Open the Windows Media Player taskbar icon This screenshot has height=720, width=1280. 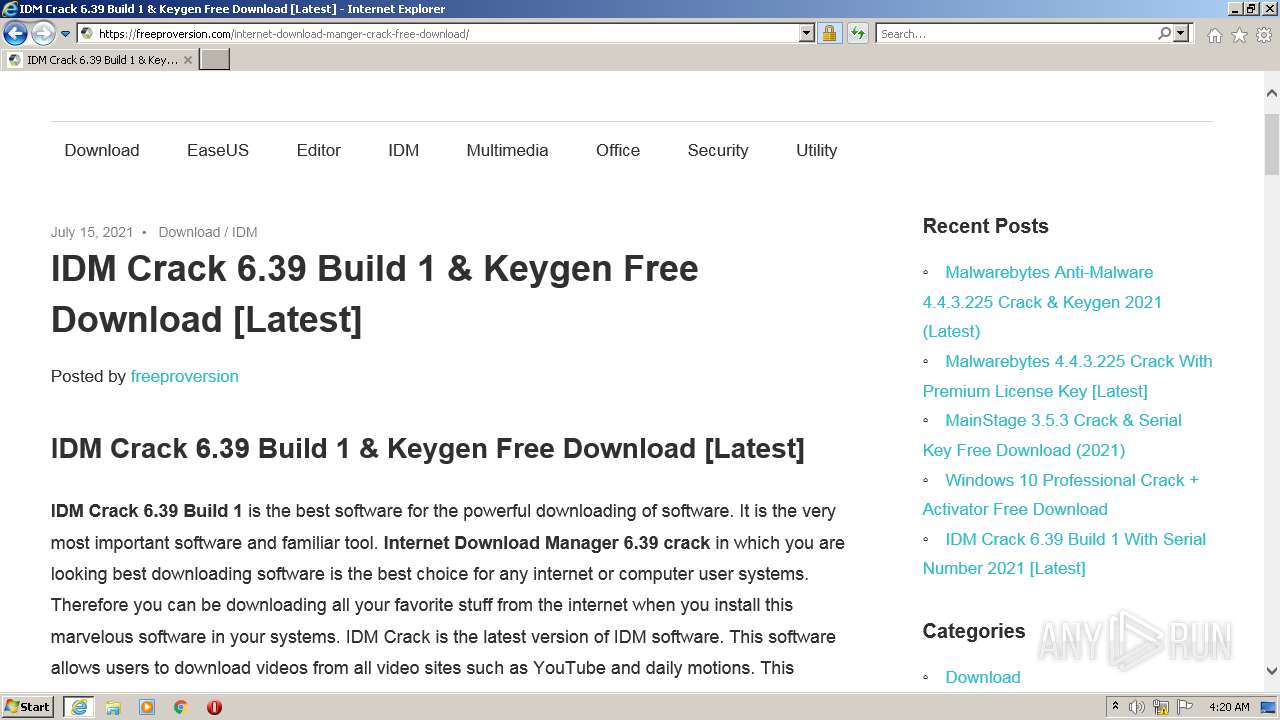147,707
